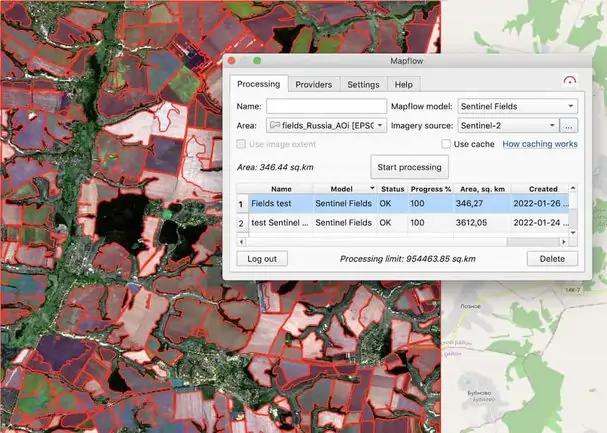Click the folder icon in Area dropdown

[x=275, y=125]
